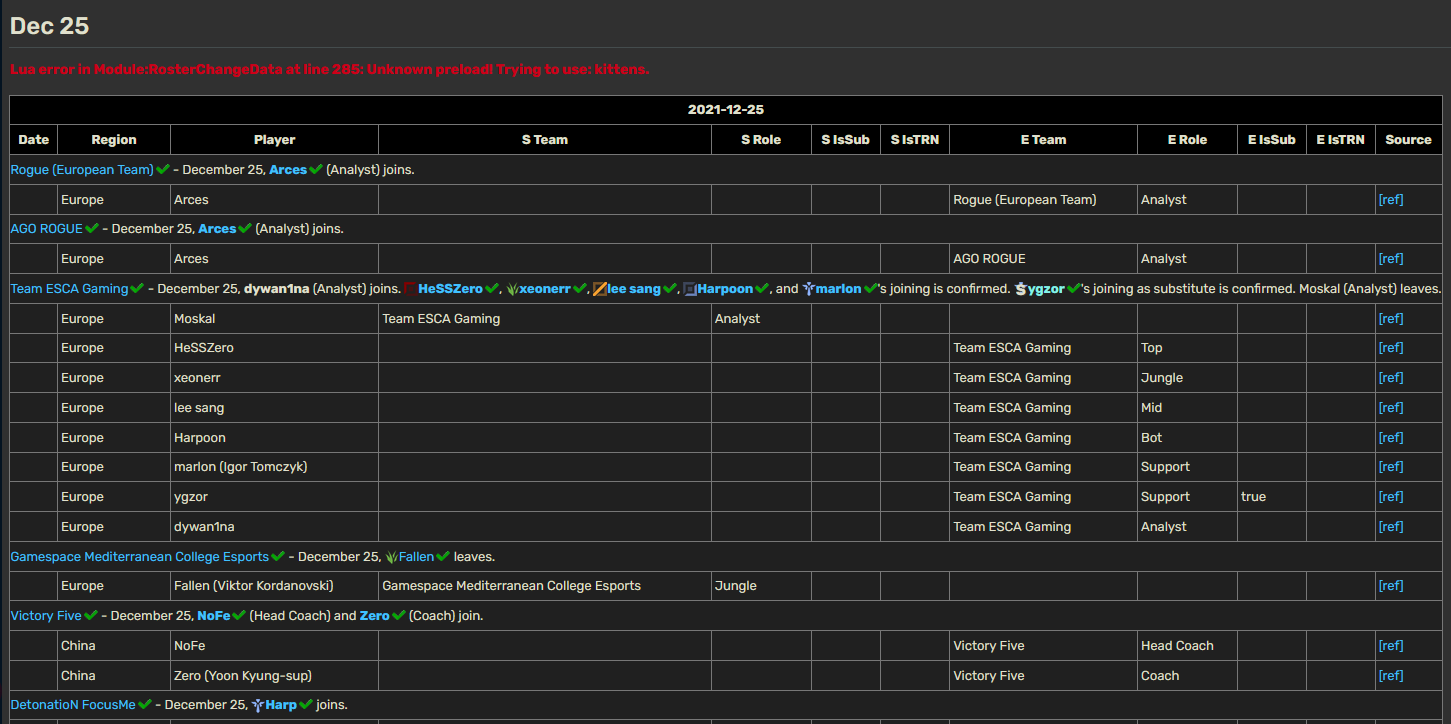Click the Source column header
This screenshot has height=724, width=1451.
point(1408,140)
